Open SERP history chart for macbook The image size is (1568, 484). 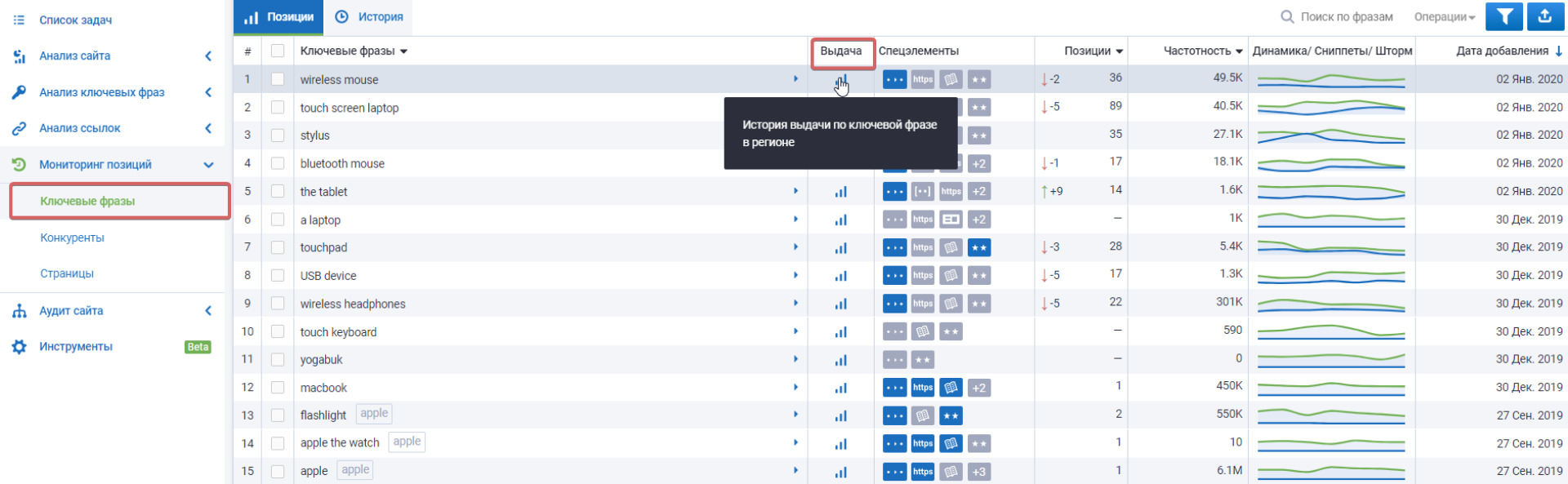pyautogui.click(x=840, y=388)
